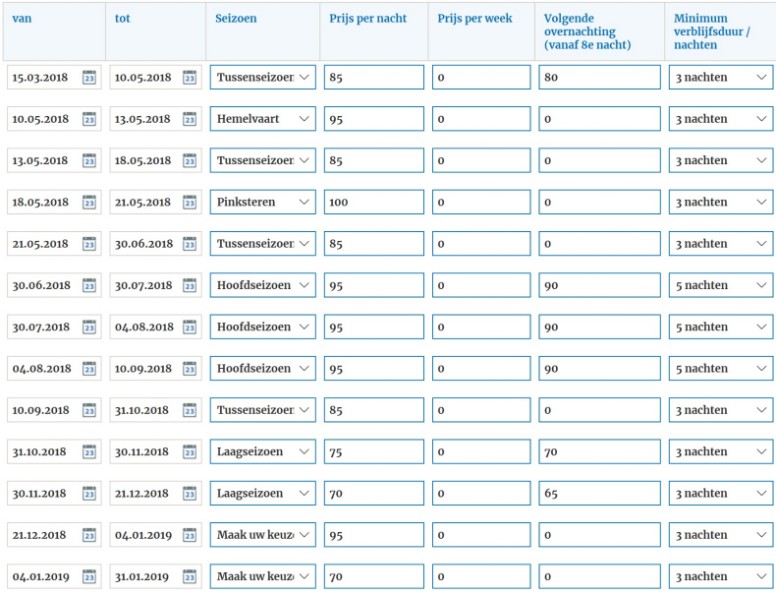This screenshot has height=596, width=776.
Task: Open calendar icon for end date 31.10.2018
Action: point(189,411)
